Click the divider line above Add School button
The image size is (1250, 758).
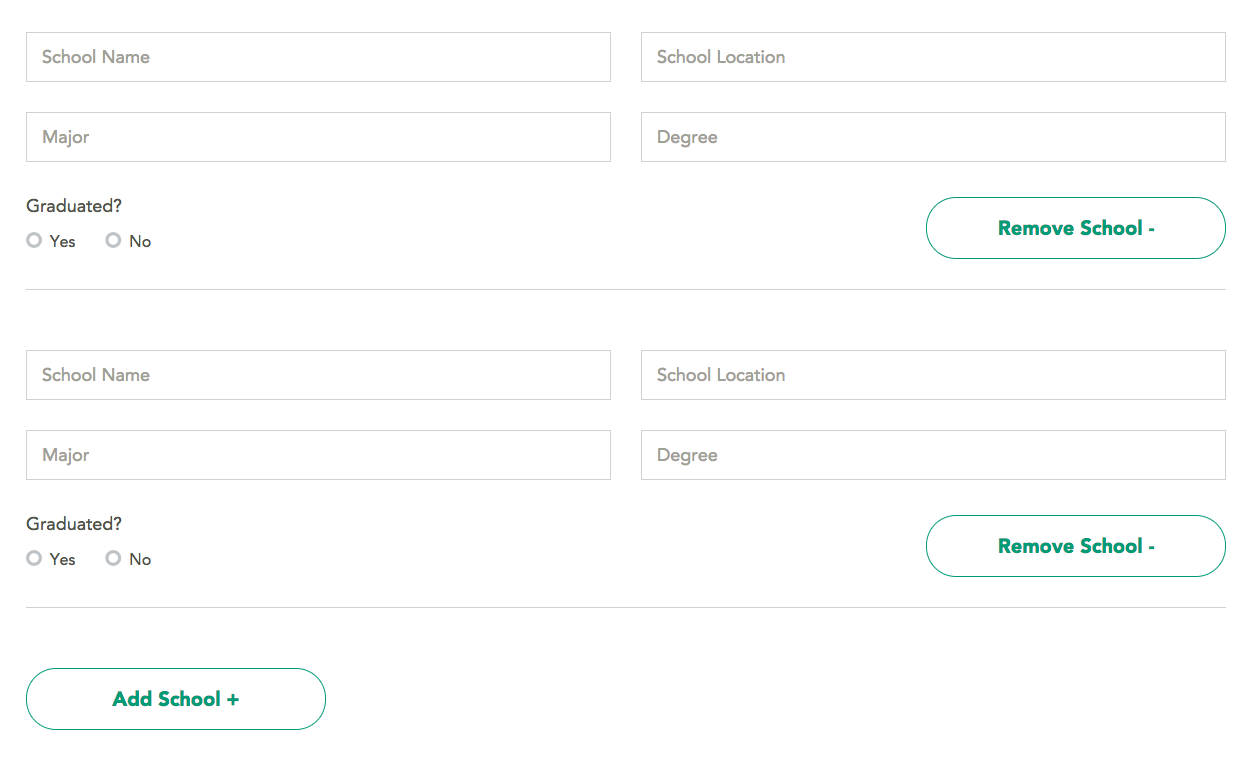pos(626,607)
